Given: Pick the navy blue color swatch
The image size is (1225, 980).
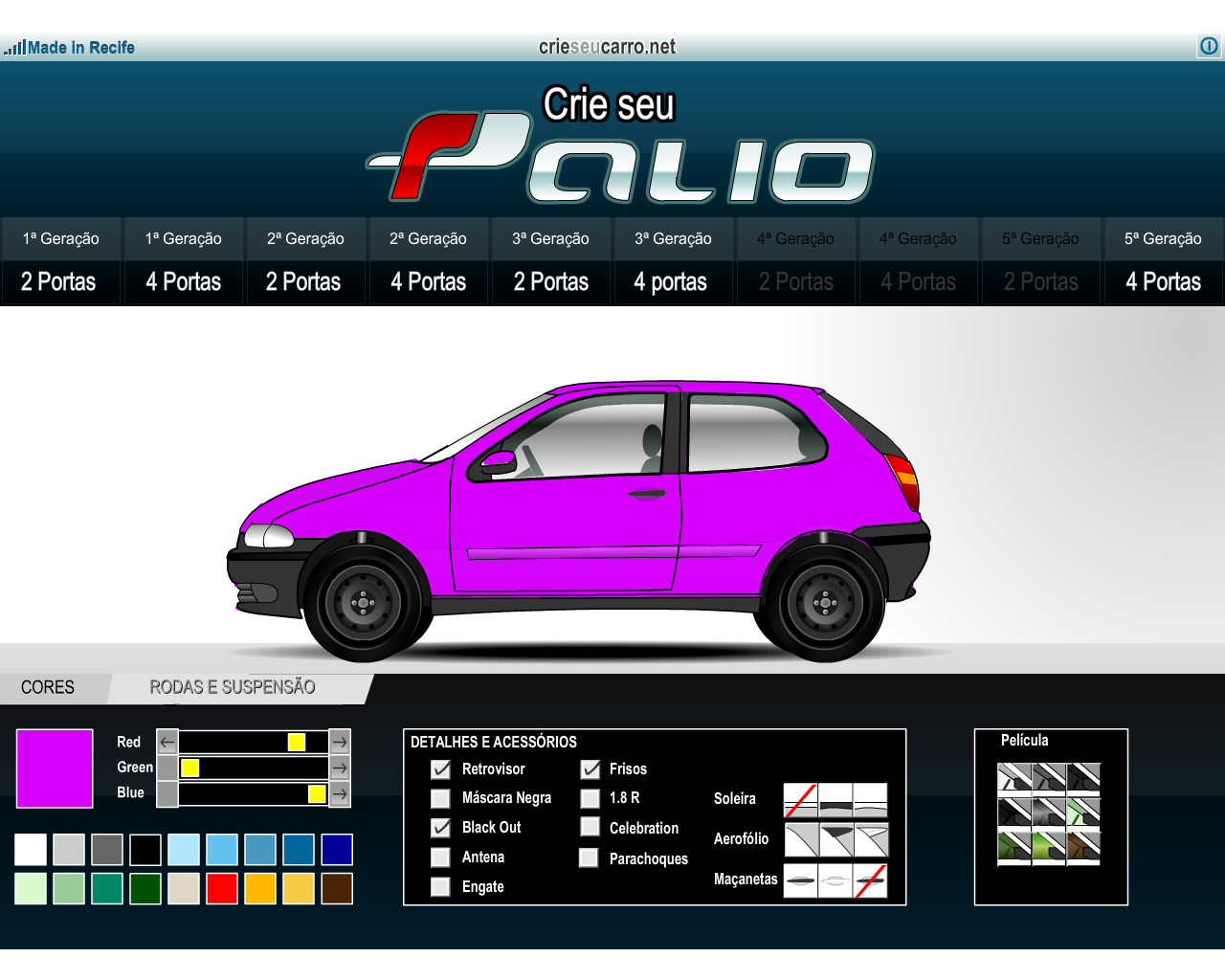Looking at the screenshot, I should tap(337, 850).
